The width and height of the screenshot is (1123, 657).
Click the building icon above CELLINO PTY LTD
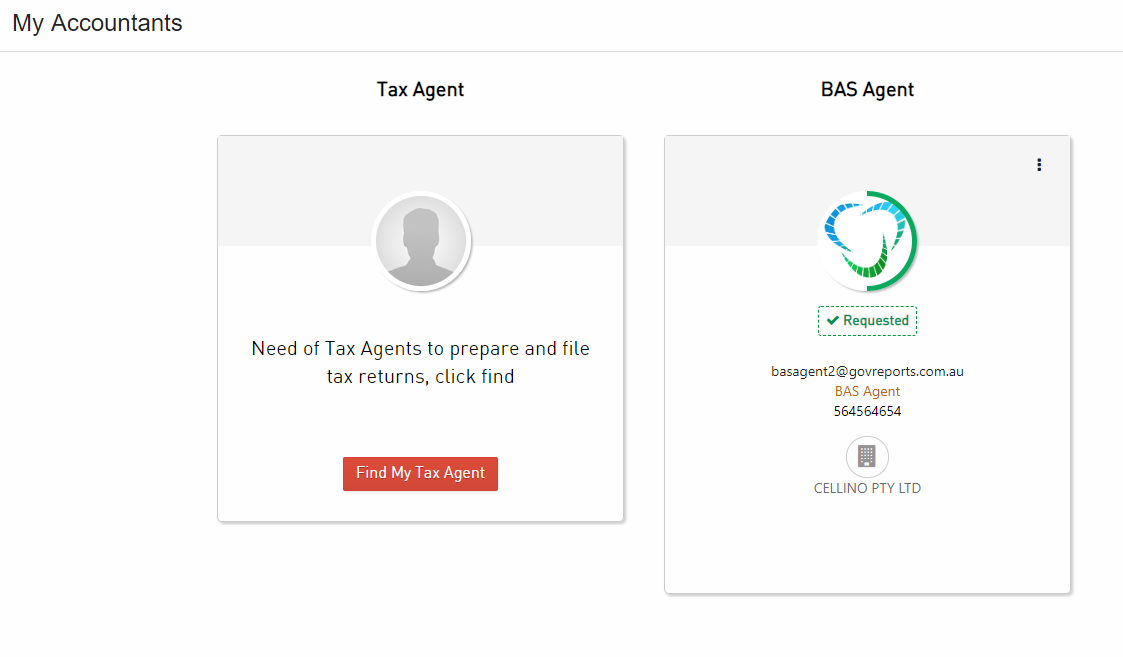(867, 456)
